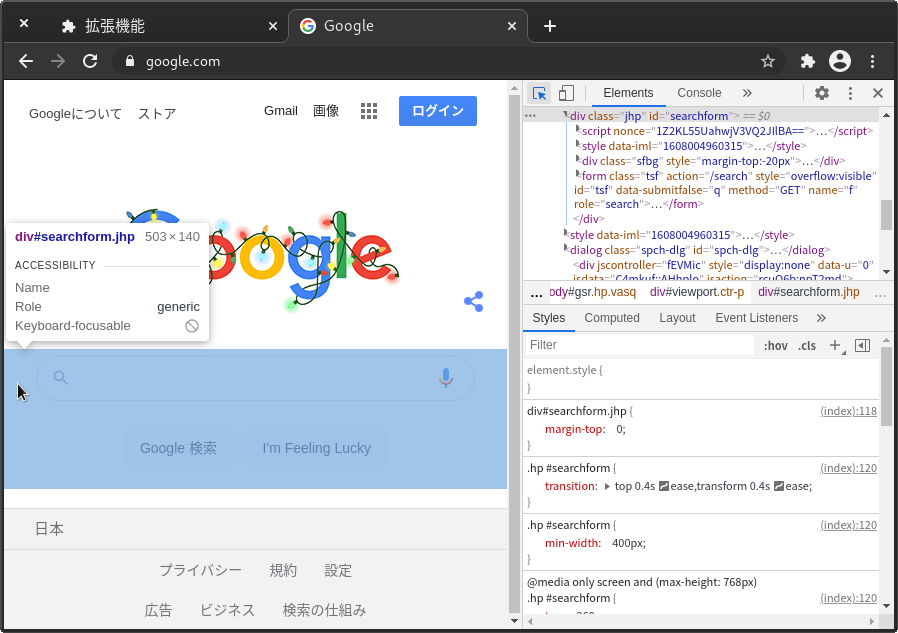Open the DevTools three-dot customize menu
The width and height of the screenshot is (898, 633).
(x=850, y=93)
